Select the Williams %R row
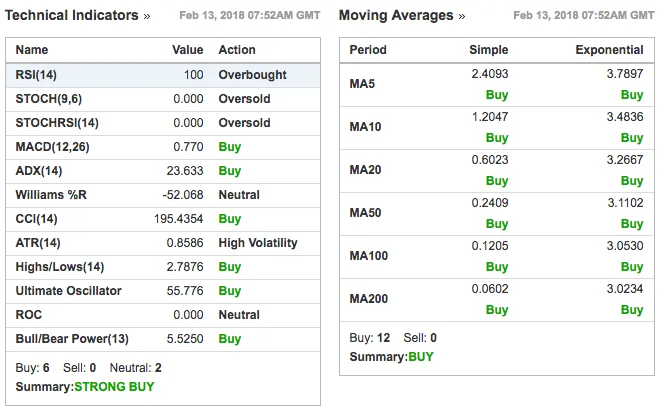Image resolution: width=661 pixels, height=407 pixels. click(x=163, y=195)
